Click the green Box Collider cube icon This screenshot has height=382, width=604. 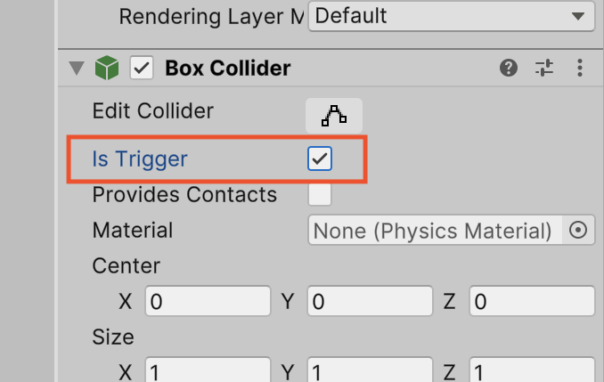(107, 68)
